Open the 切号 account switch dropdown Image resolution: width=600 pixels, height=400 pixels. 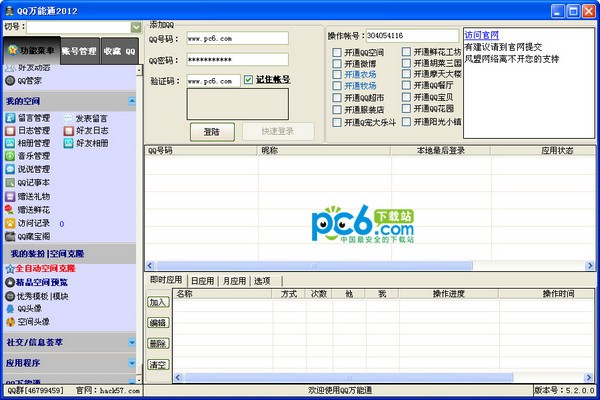coord(136,27)
